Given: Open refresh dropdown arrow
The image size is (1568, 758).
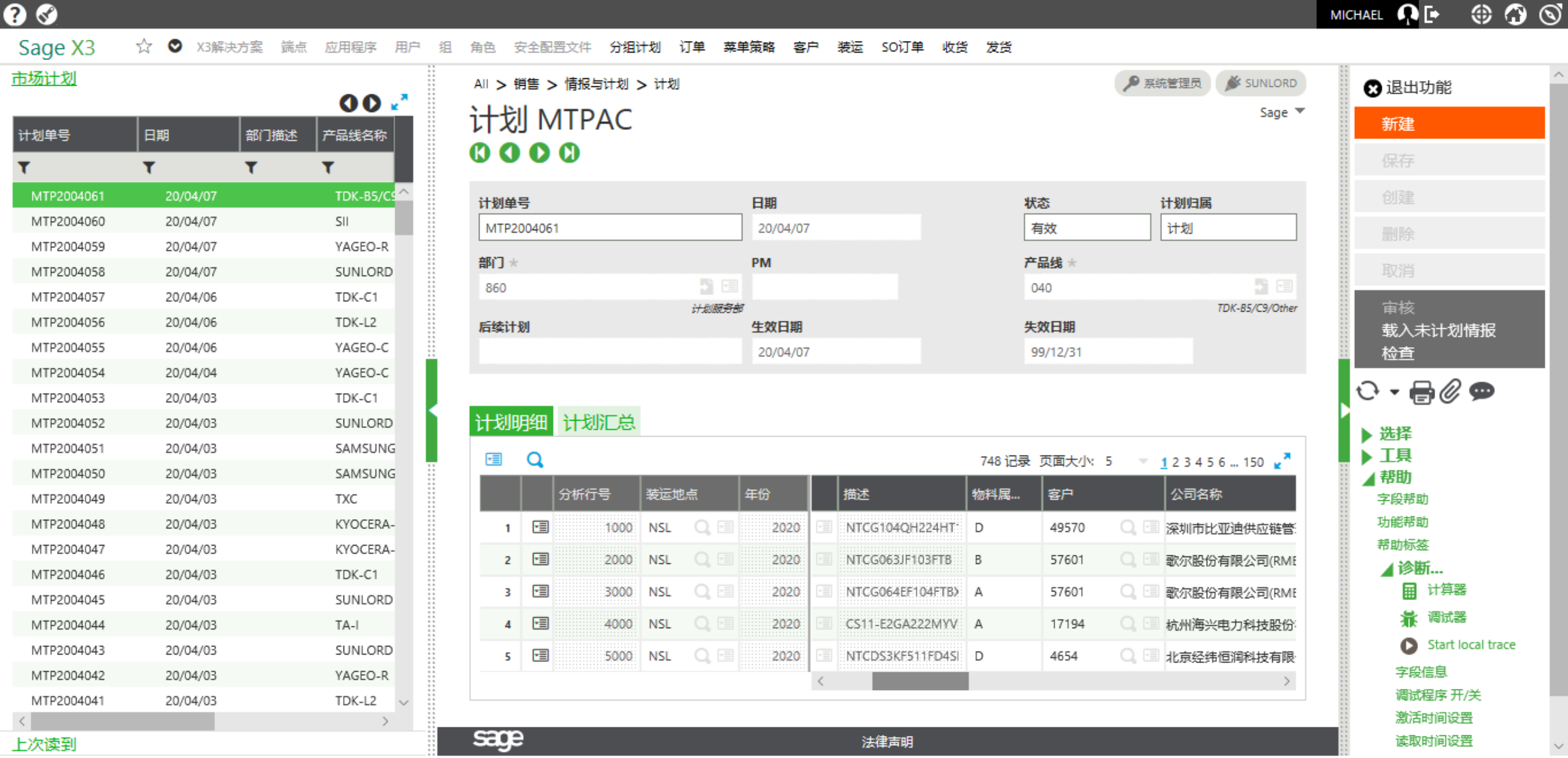Looking at the screenshot, I should (1395, 392).
